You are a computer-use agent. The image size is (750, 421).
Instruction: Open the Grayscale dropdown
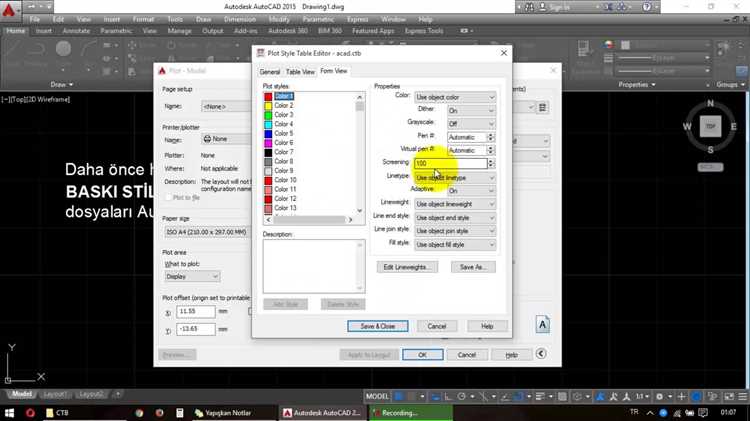coord(471,124)
